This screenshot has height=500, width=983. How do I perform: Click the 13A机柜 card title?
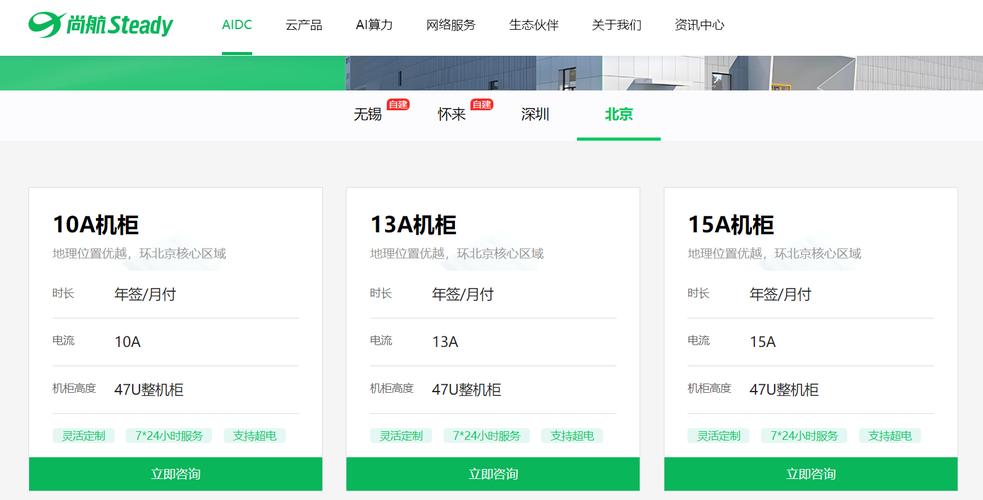413,224
